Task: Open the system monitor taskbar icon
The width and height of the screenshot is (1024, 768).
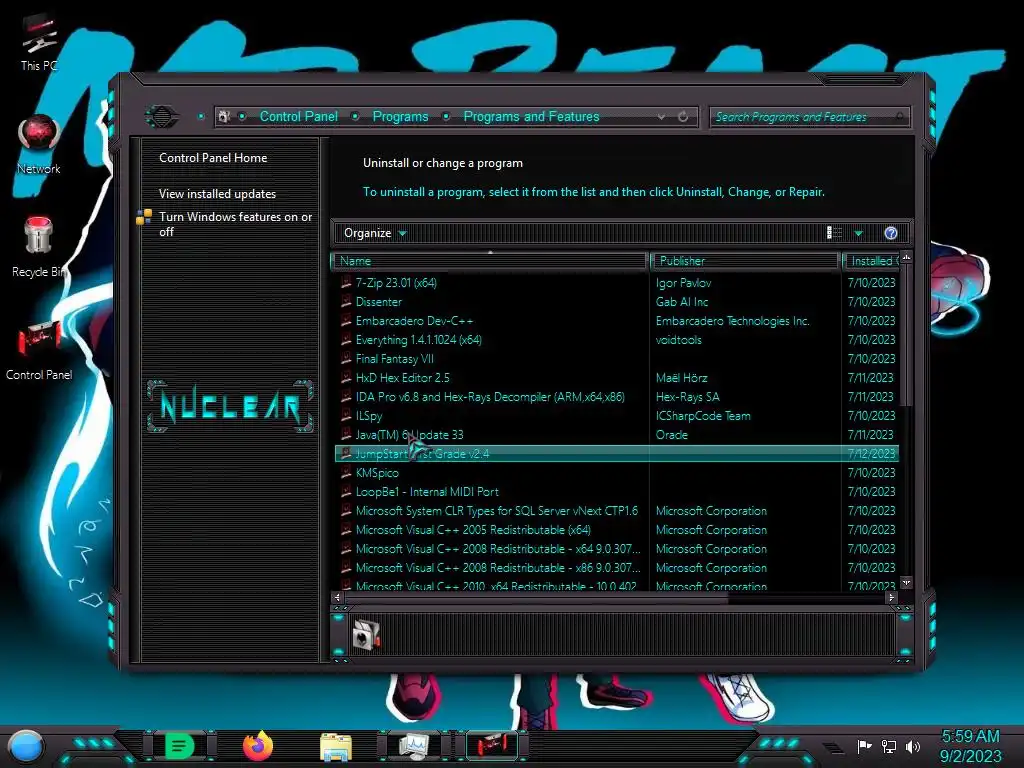Action: (x=414, y=746)
